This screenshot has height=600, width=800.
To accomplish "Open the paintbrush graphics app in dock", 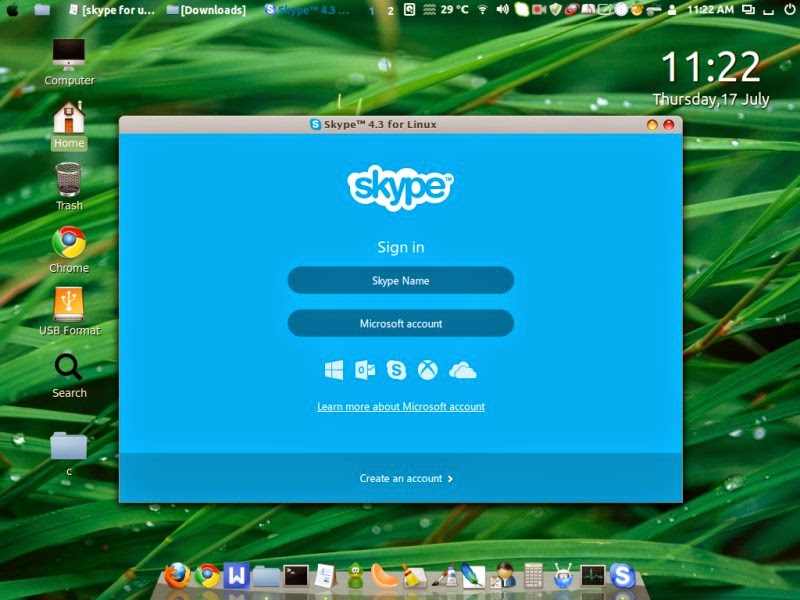I will (x=444, y=577).
